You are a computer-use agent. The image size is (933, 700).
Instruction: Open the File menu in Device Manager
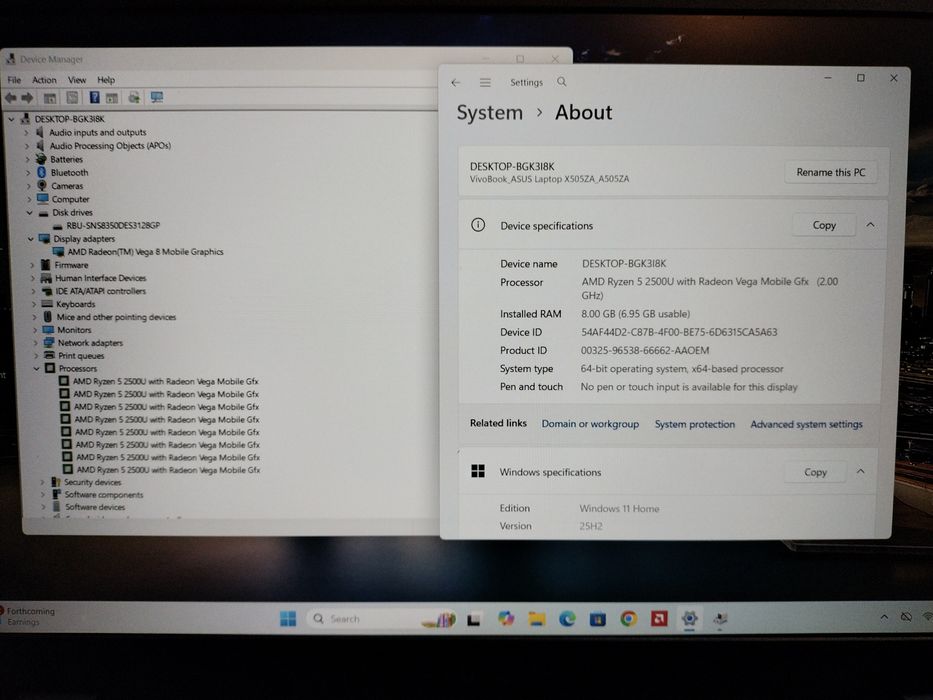coord(14,80)
